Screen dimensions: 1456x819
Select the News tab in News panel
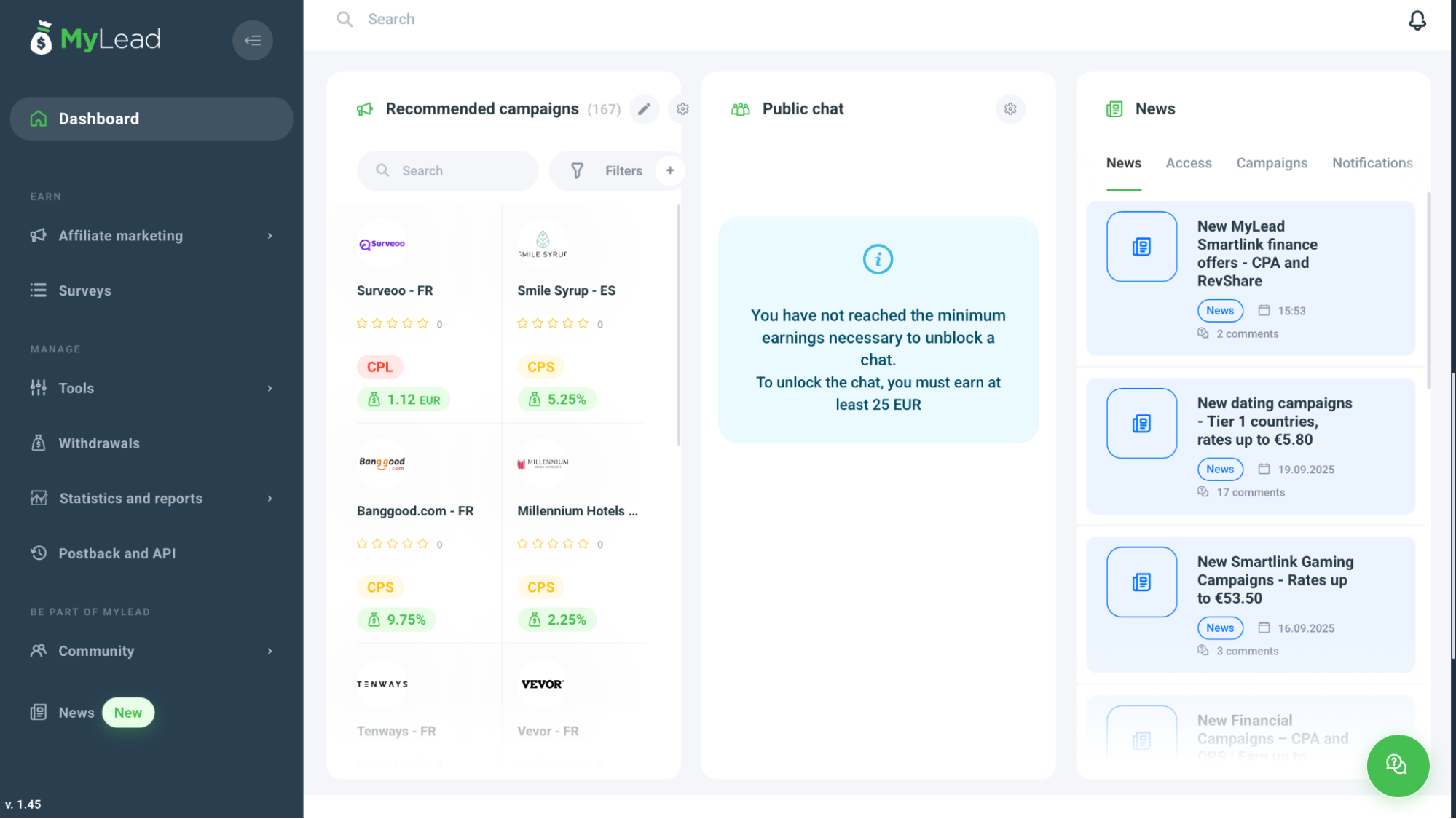coord(1124,163)
